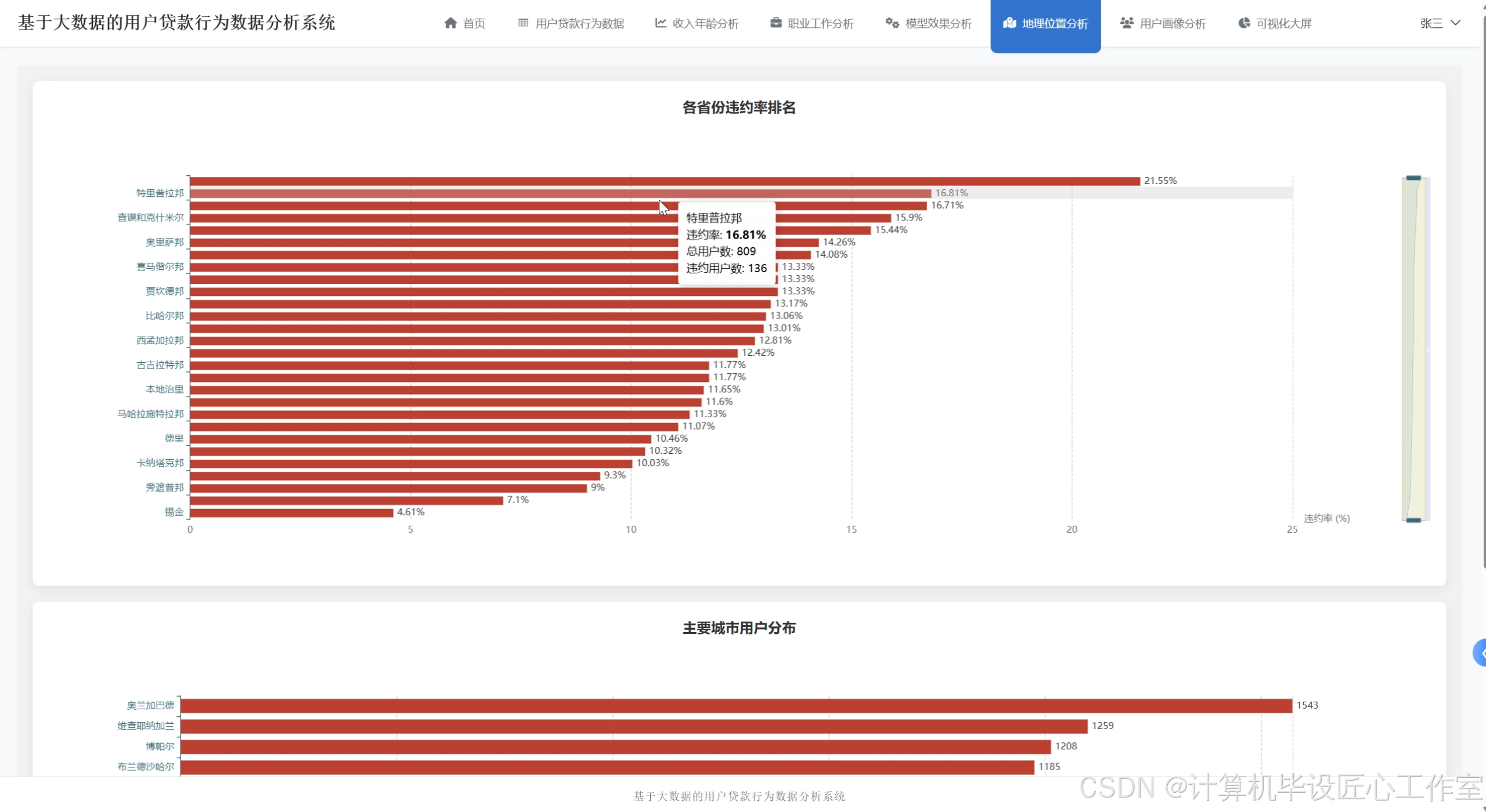
Task: Click the system title in the header
Action: coord(176,23)
